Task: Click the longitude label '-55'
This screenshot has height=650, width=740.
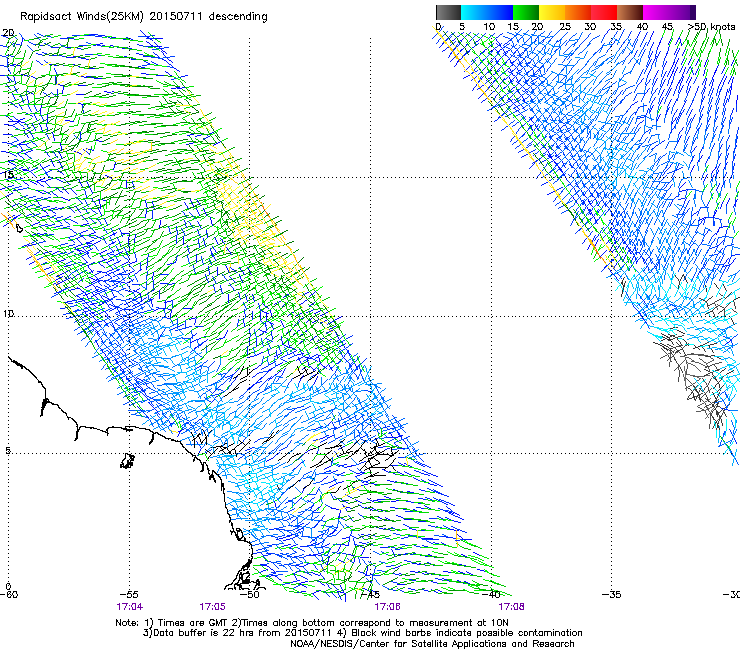Action: 129,594
